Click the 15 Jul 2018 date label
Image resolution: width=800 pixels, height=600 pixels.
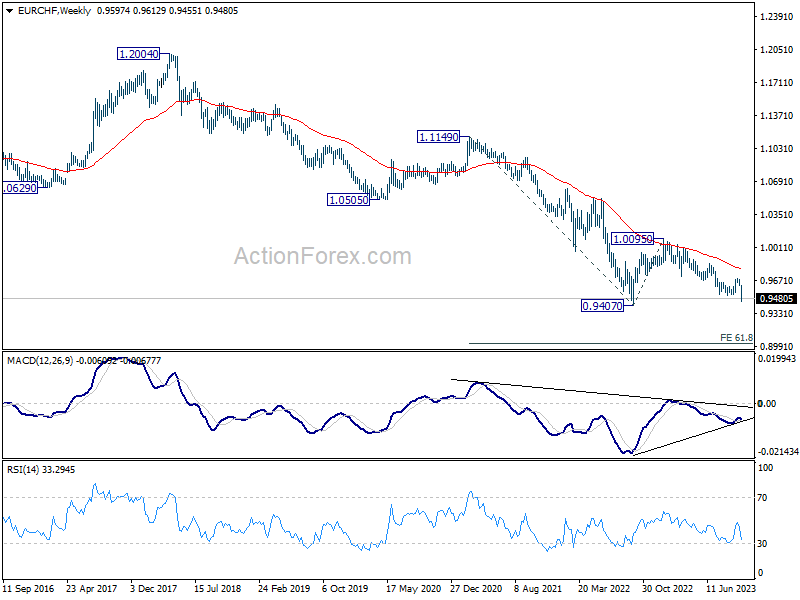point(217,589)
